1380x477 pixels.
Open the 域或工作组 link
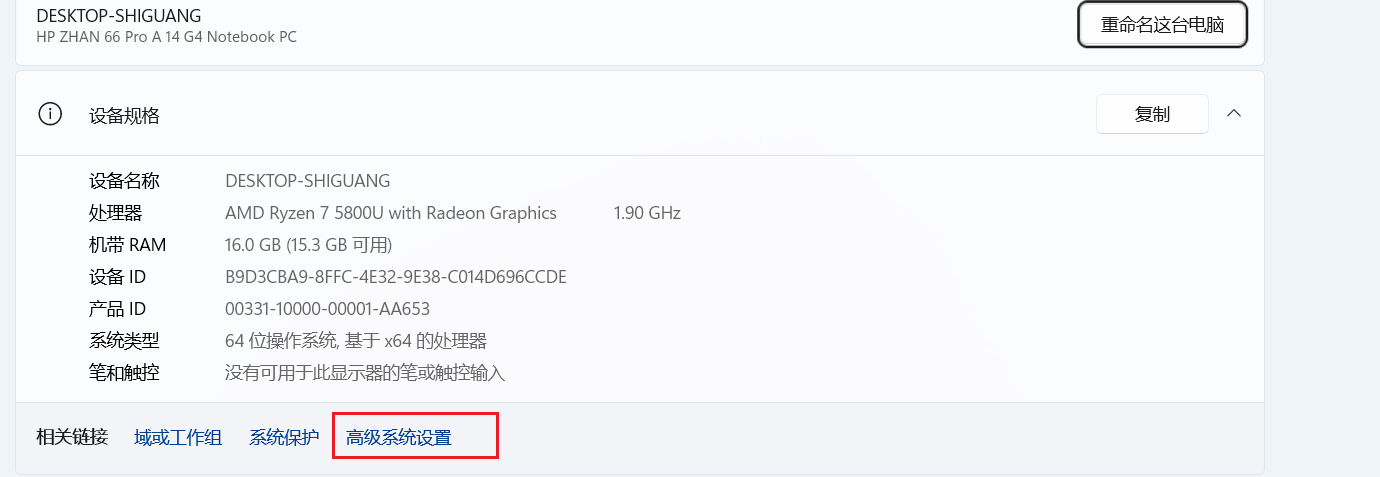178,437
